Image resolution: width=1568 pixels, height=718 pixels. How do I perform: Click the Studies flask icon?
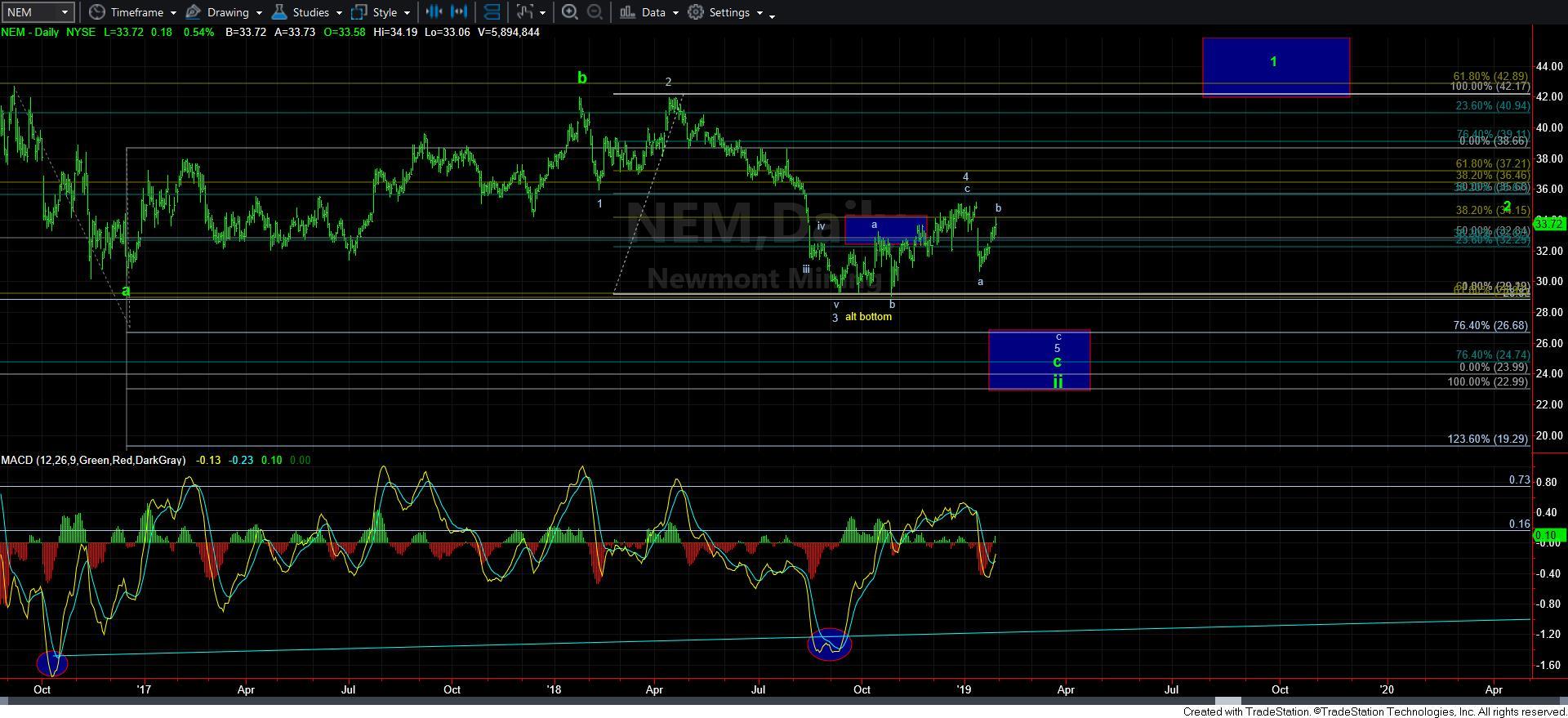279,12
